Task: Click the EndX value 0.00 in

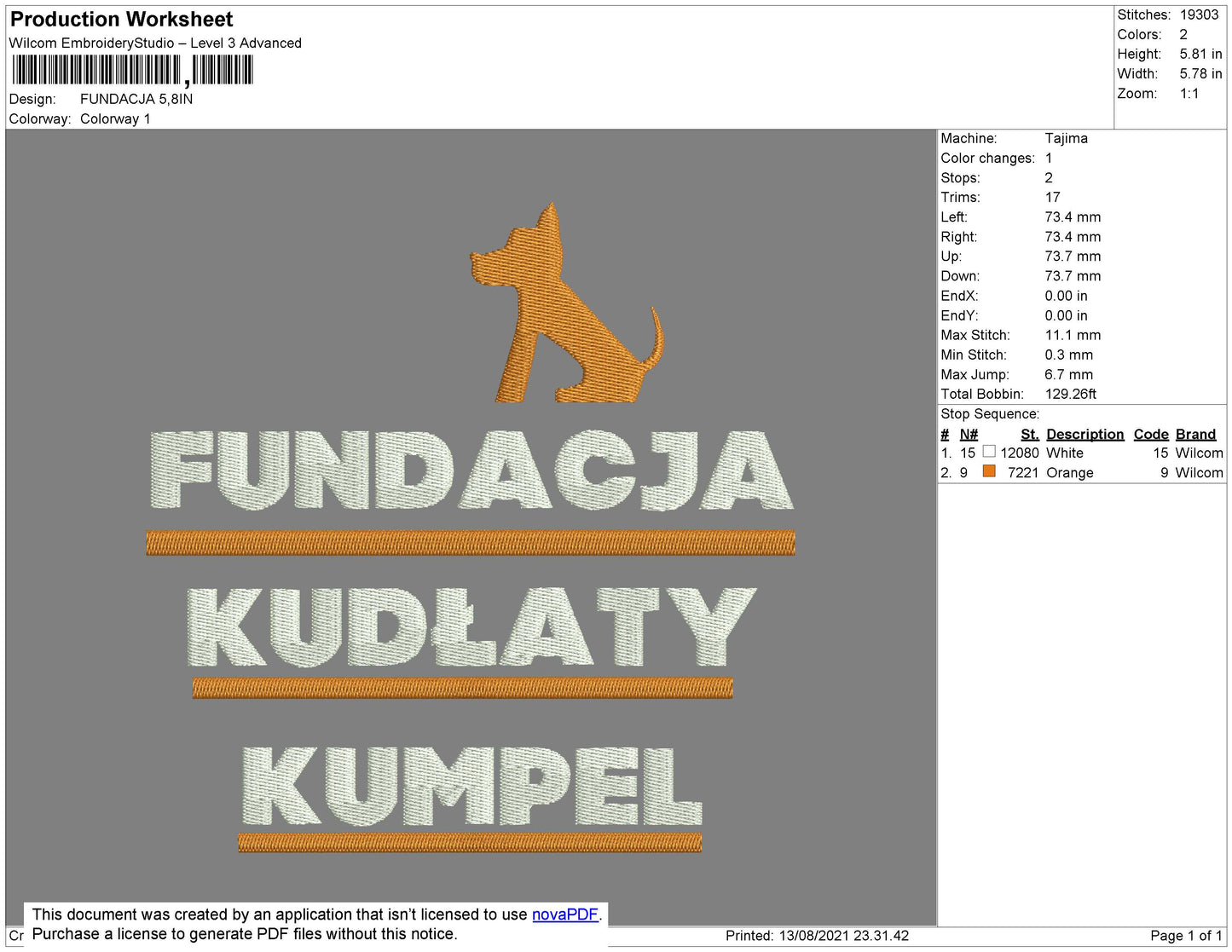Action: (1066, 296)
